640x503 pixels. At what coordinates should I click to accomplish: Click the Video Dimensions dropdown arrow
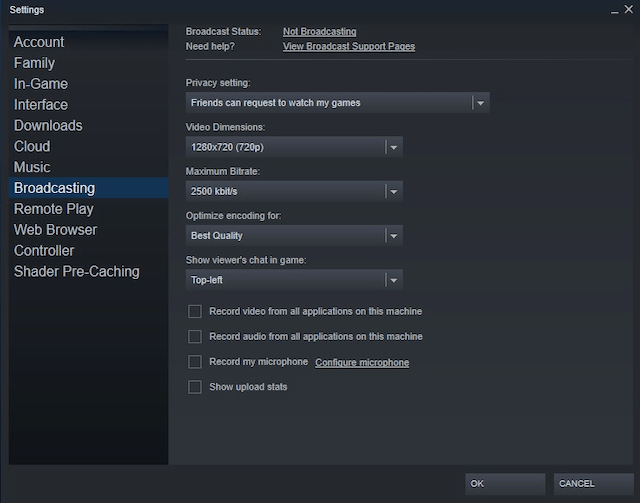click(393, 147)
